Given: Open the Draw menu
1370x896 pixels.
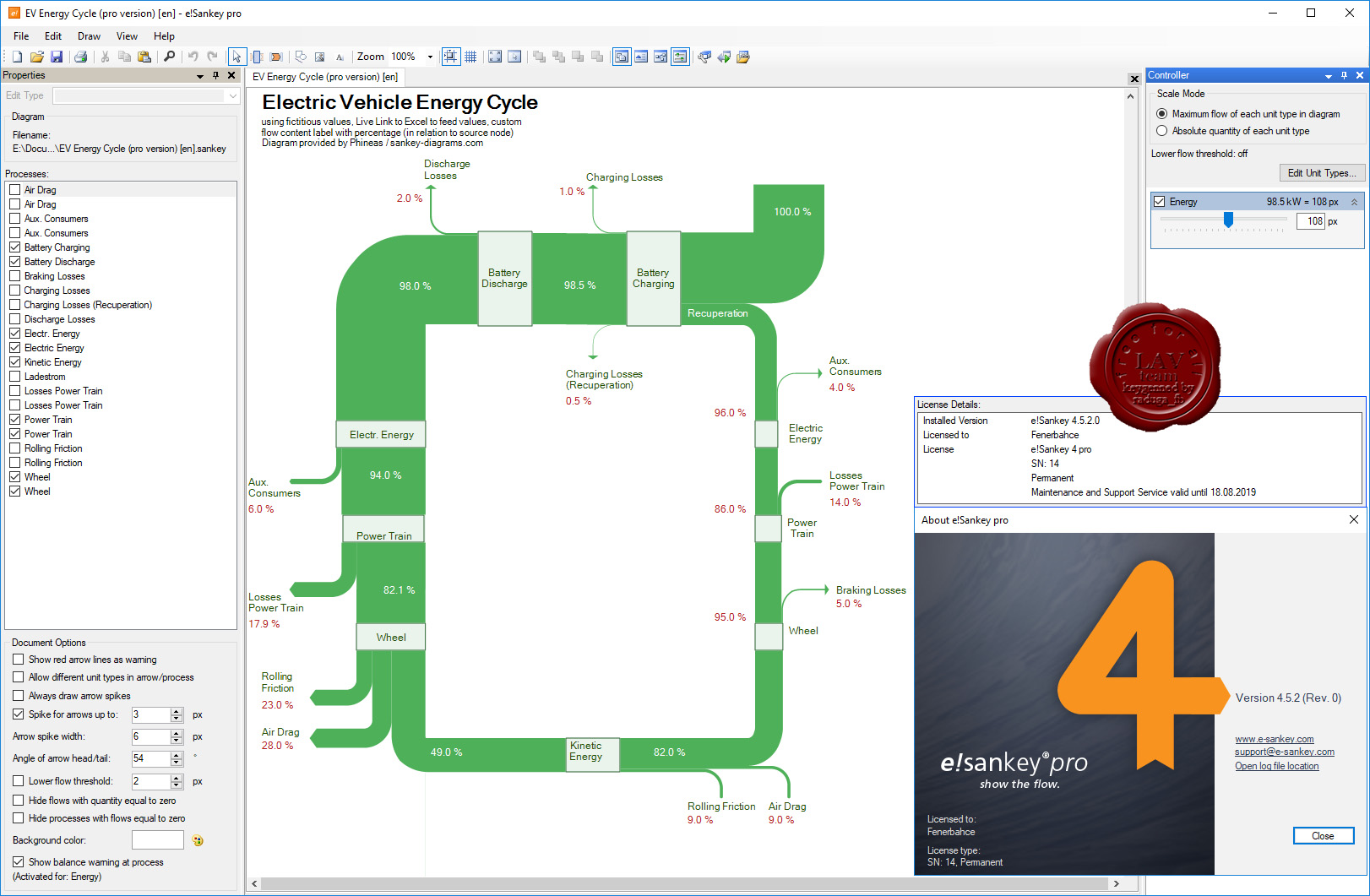Looking at the screenshot, I should coord(89,36).
